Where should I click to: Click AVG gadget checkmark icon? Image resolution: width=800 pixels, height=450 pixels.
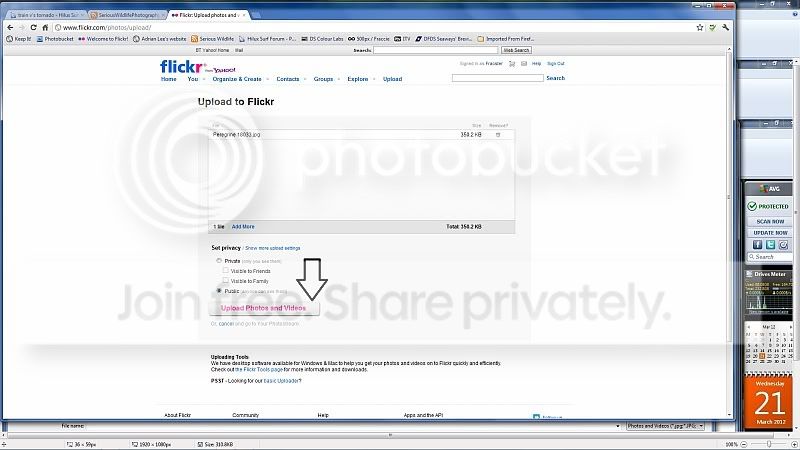click(783, 245)
